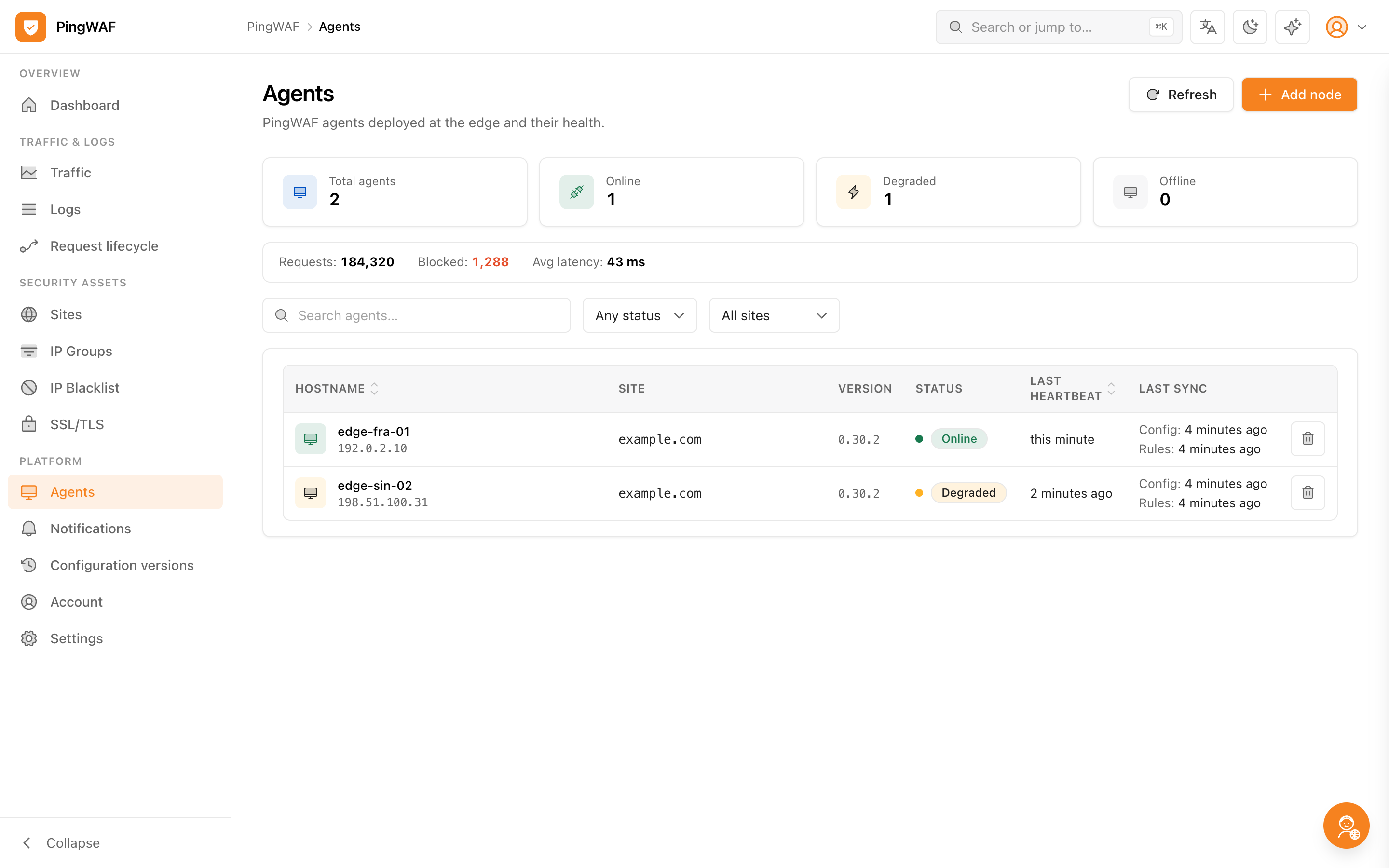Screen dimensions: 1389x868
Task: Open the AI sparkle assistant
Action: pyautogui.click(x=1293, y=27)
